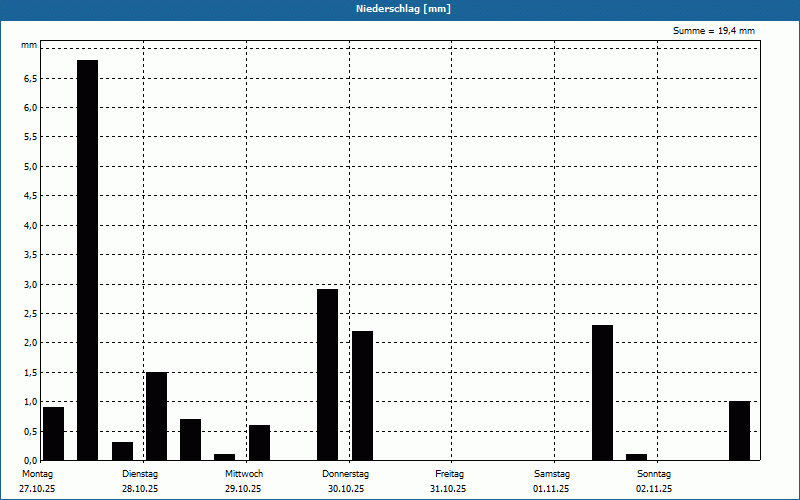Click the 6,5 value on the y-axis

31,79
